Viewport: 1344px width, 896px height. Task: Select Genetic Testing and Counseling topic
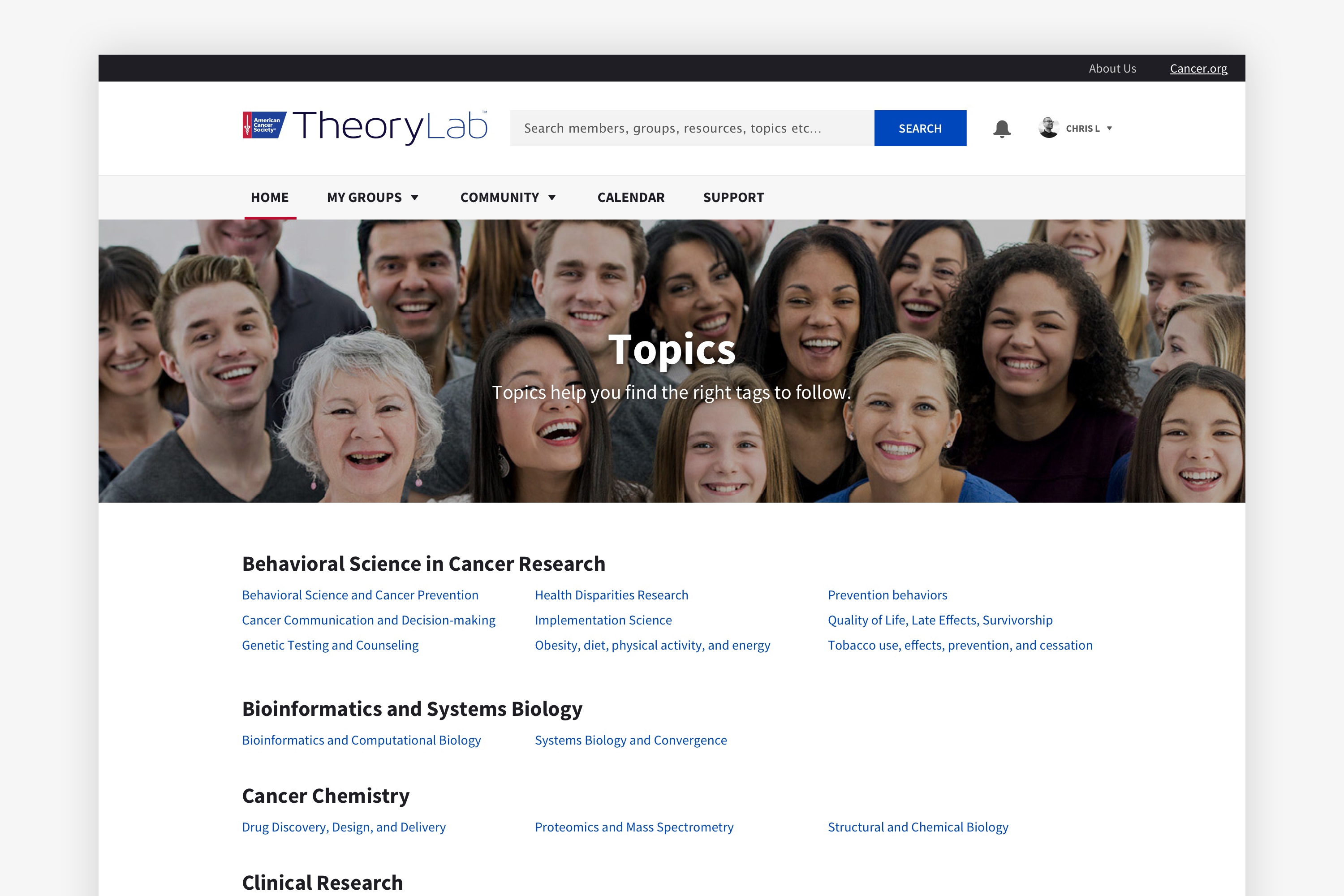330,645
